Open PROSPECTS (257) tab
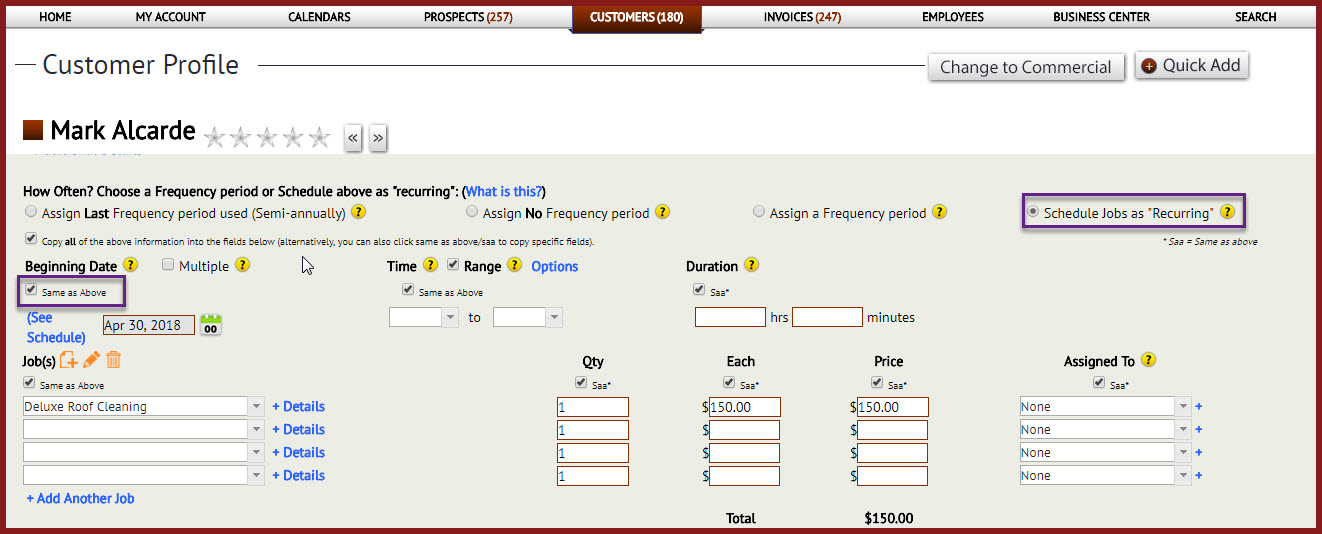 [x=468, y=17]
